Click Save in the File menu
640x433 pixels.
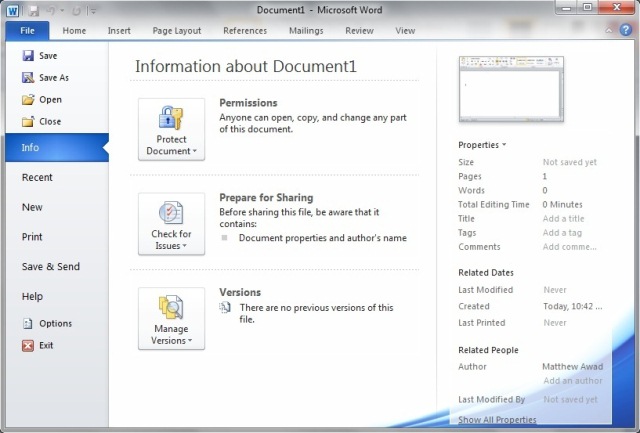tap(40, 56)
